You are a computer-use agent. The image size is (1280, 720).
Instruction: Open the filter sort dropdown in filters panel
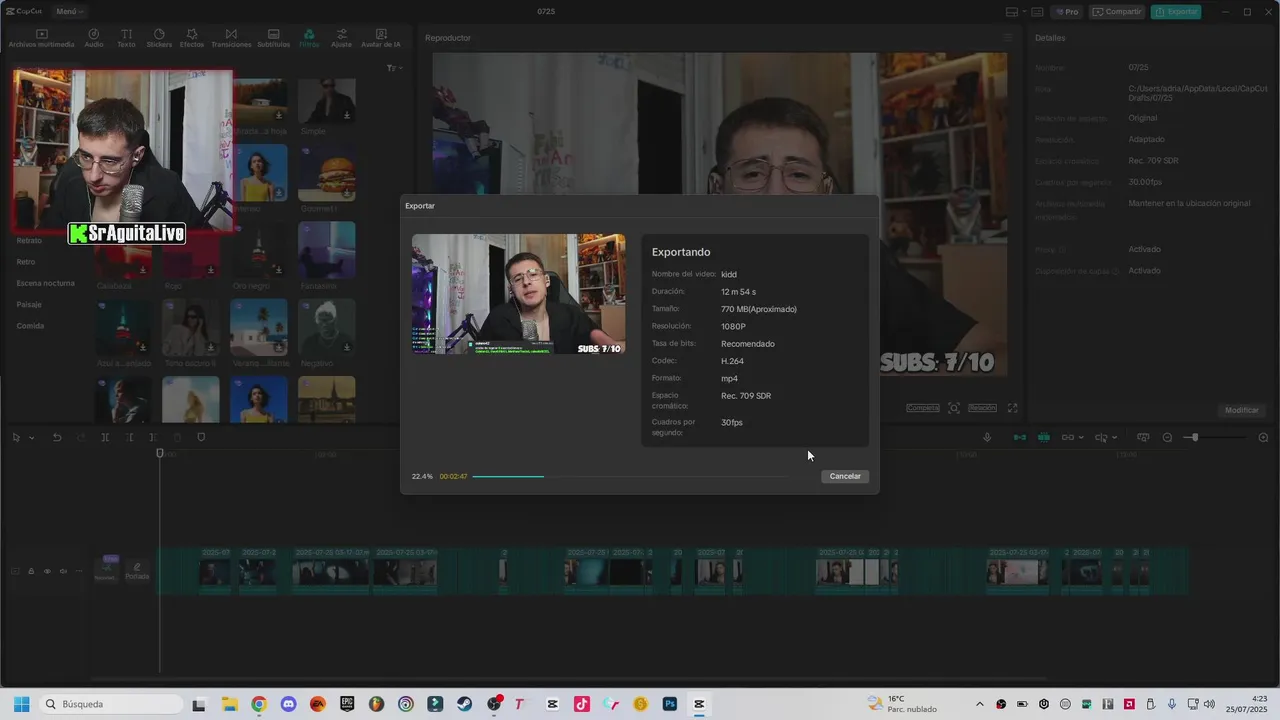point(394,68)
